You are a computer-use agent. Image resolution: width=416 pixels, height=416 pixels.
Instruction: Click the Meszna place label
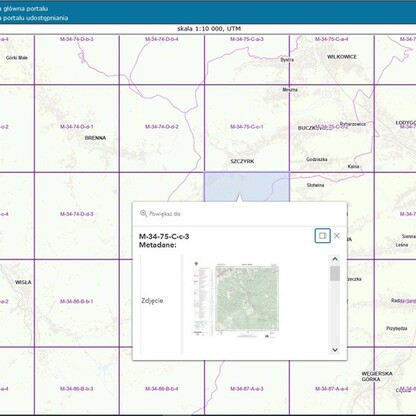(290, 90)
